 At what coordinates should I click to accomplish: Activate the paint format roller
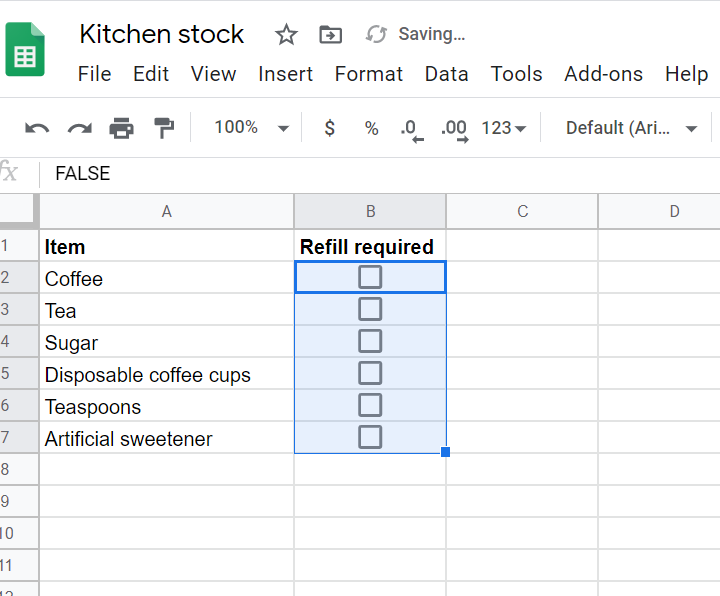click(163, 128)
